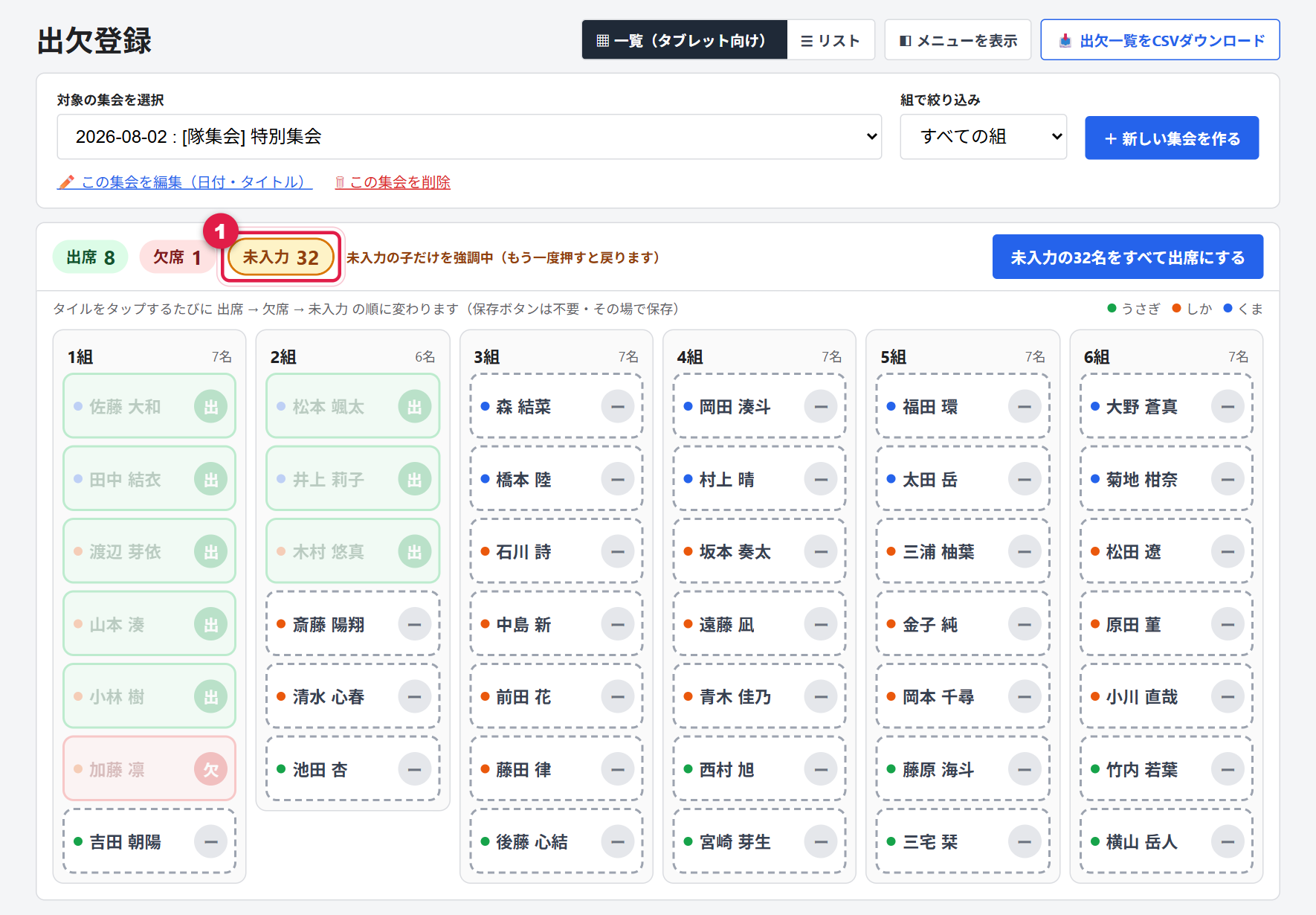Open the 対象の集会を選択 dropdown

469,137
